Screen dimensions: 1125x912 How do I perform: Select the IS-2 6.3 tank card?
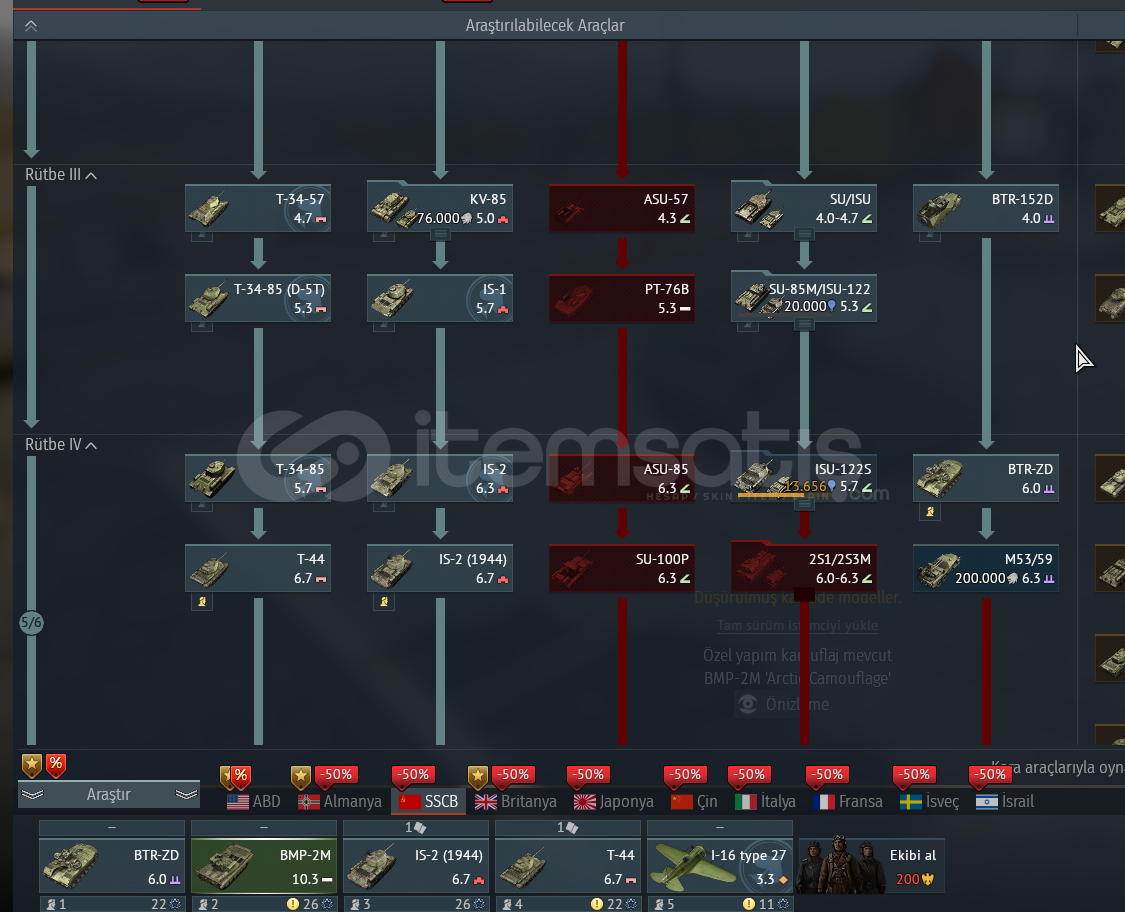pos(440,478)
